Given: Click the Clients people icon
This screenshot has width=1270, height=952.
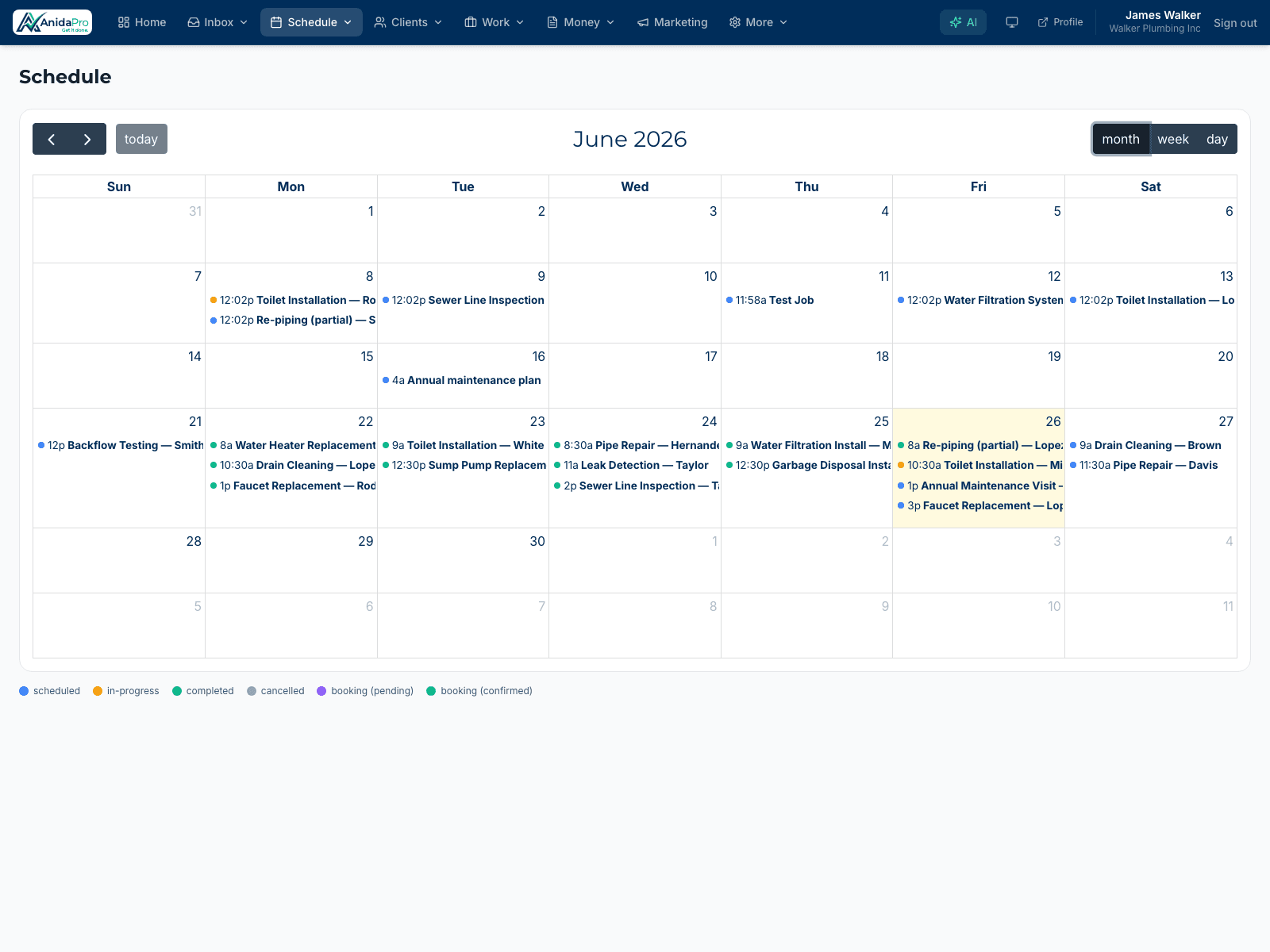Looking at the screenshot, I should point(380,22).
